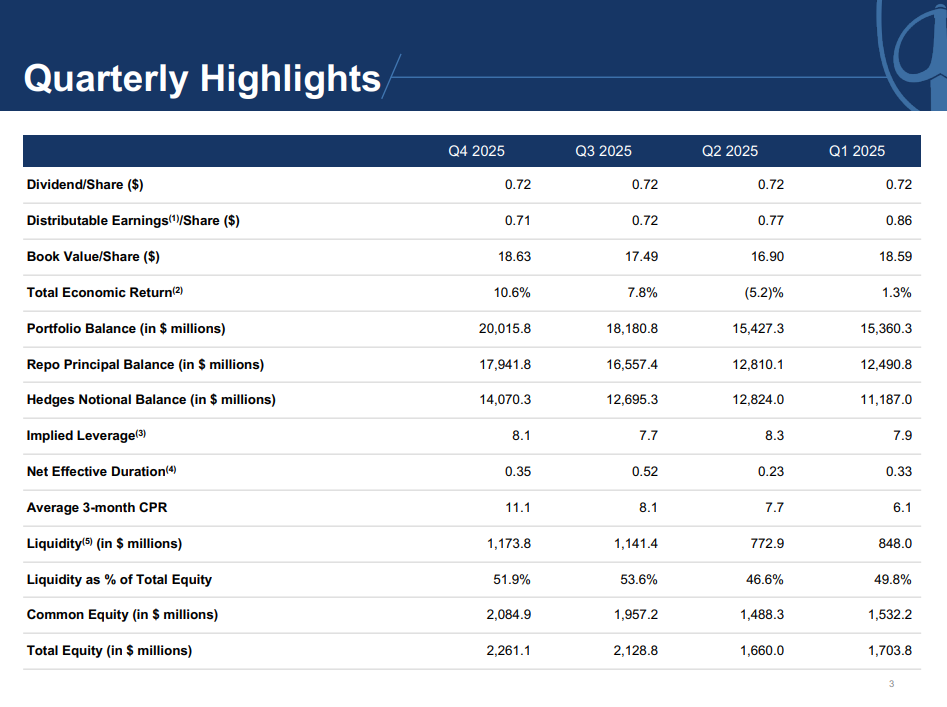Select the 20,015.8 portfolio balance cell

pyautogui.click(x=505, y=328)
